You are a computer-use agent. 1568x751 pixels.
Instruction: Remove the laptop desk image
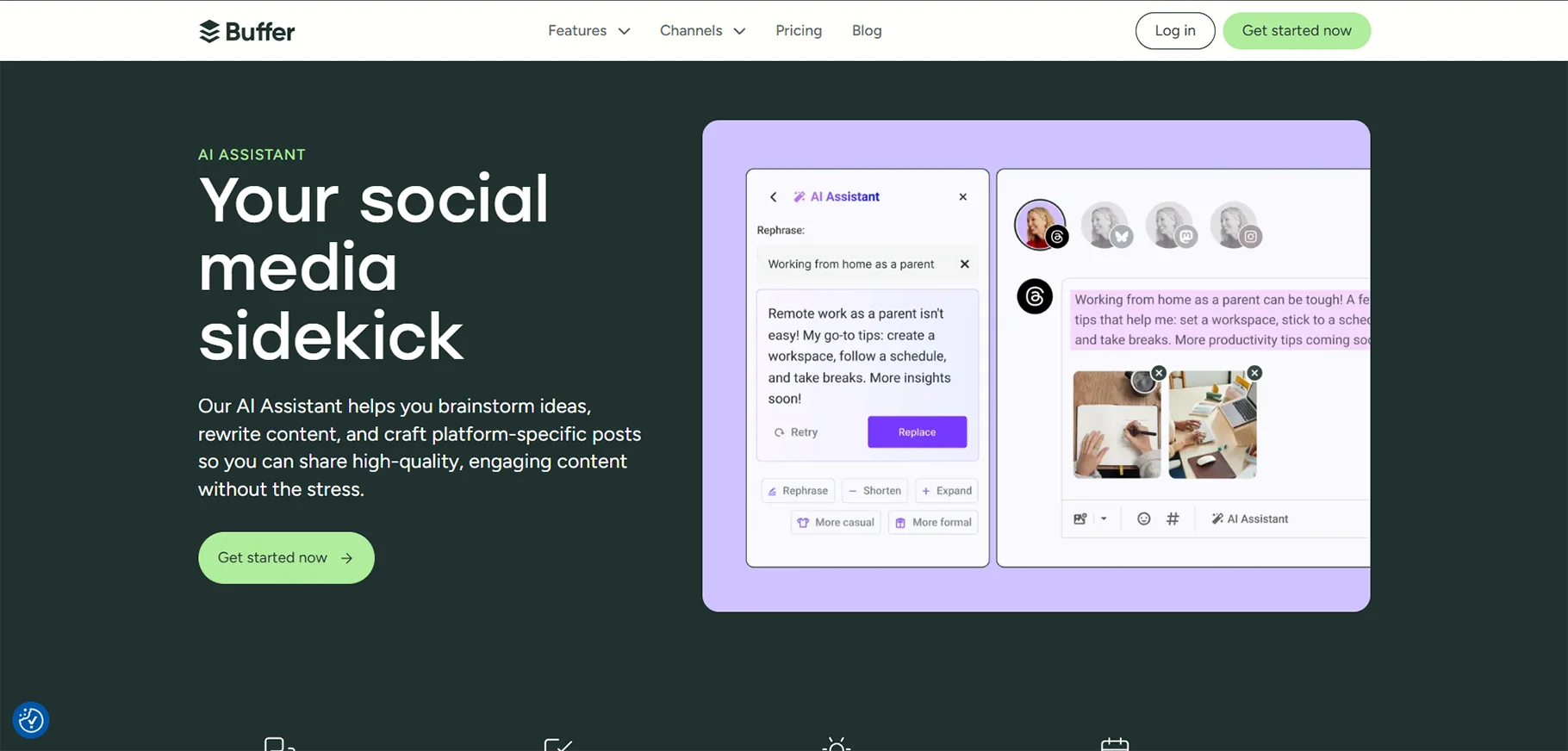1254,373
